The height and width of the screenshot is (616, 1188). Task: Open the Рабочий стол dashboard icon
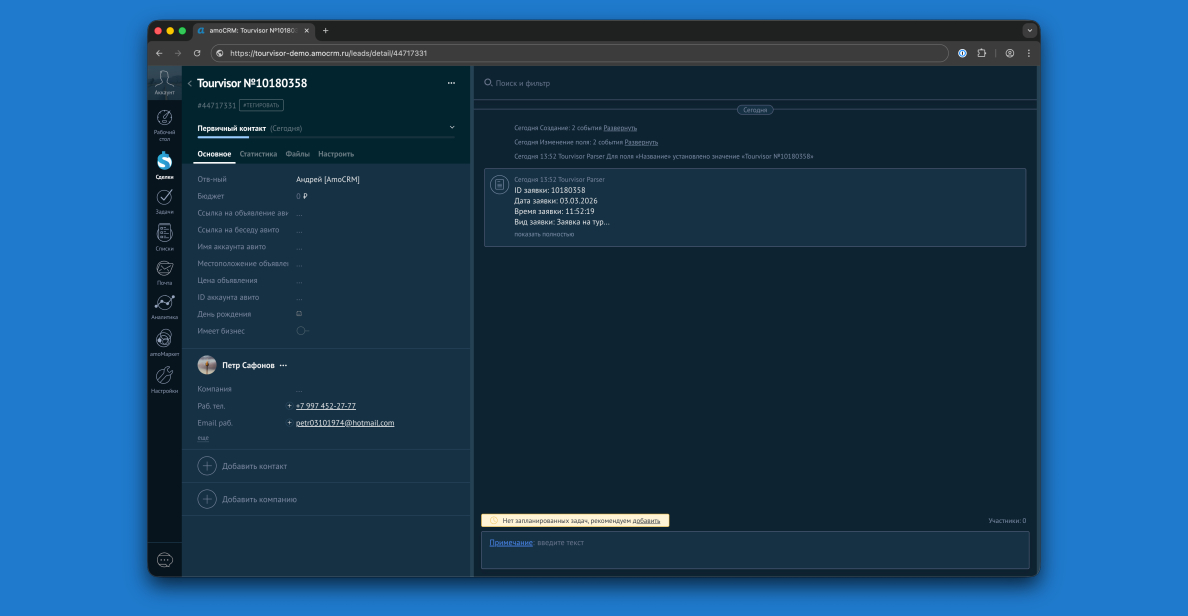(x=164, y=120)
